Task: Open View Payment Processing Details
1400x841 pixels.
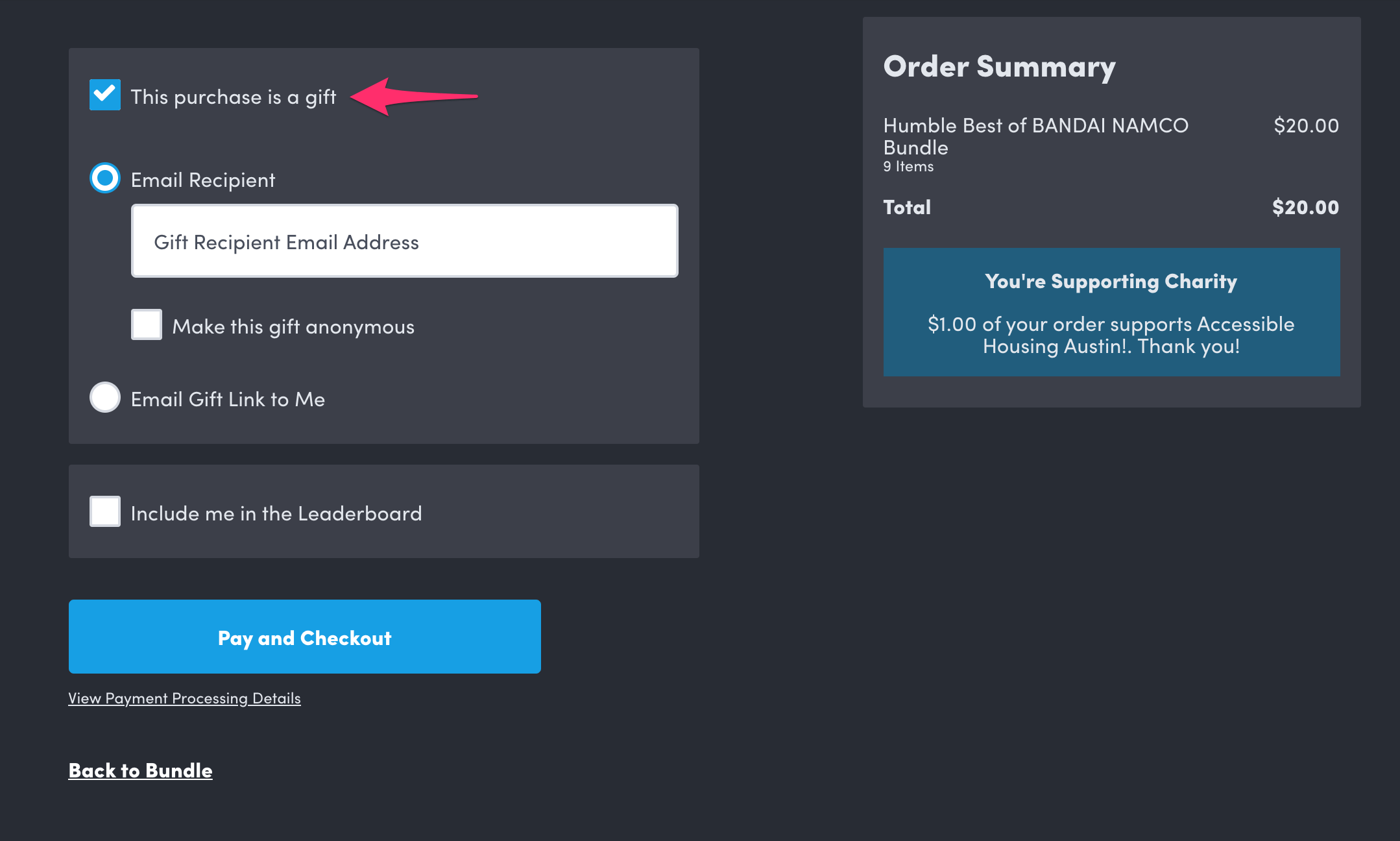Action: (184, 698)
